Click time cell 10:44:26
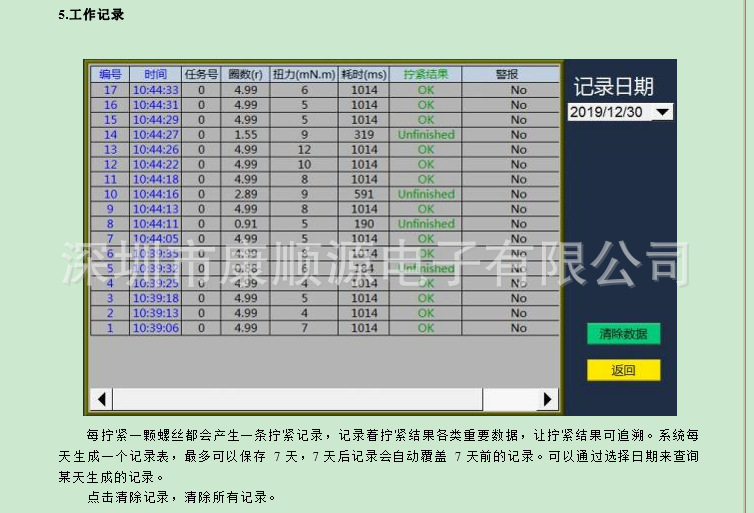754x513 pixels. pos(155,150)
